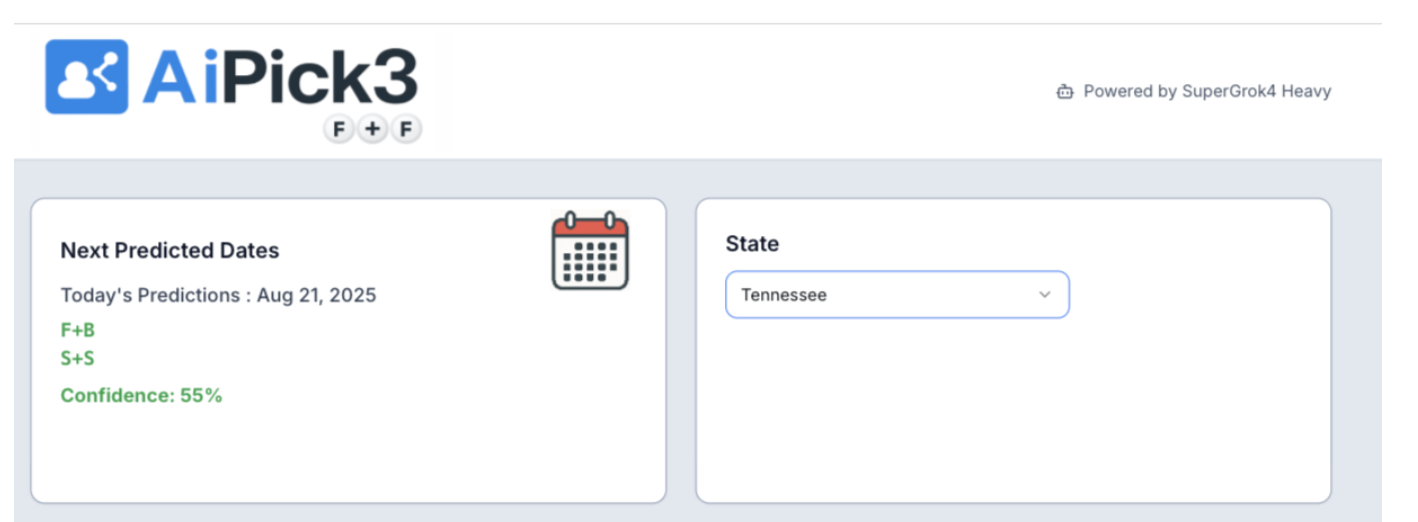Expand the Tennessee dropdown chevron arrow
Screen dimensions: 1418x522
(x=1045, y=295)
